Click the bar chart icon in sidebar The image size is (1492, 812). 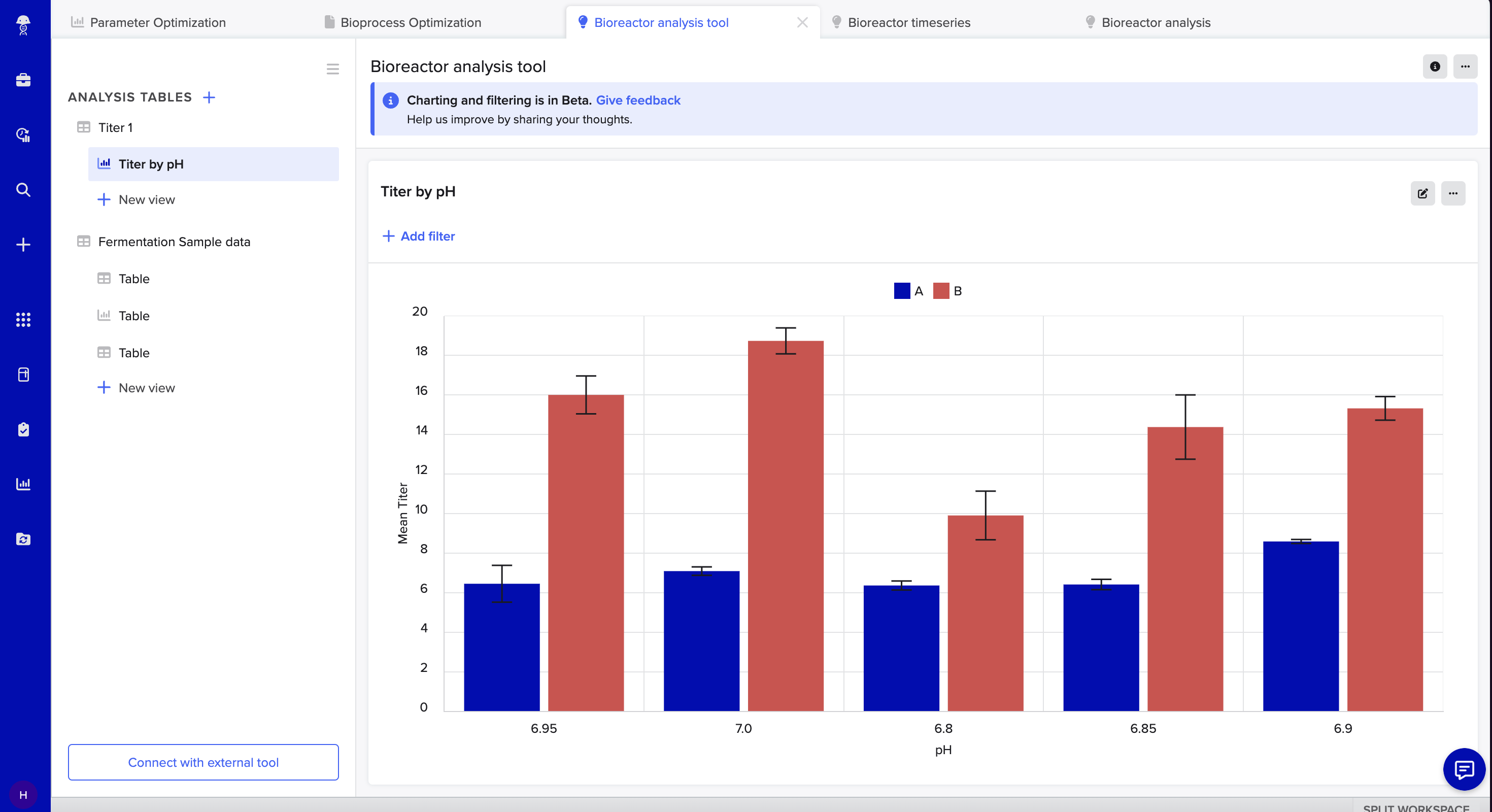click(24, 484)
